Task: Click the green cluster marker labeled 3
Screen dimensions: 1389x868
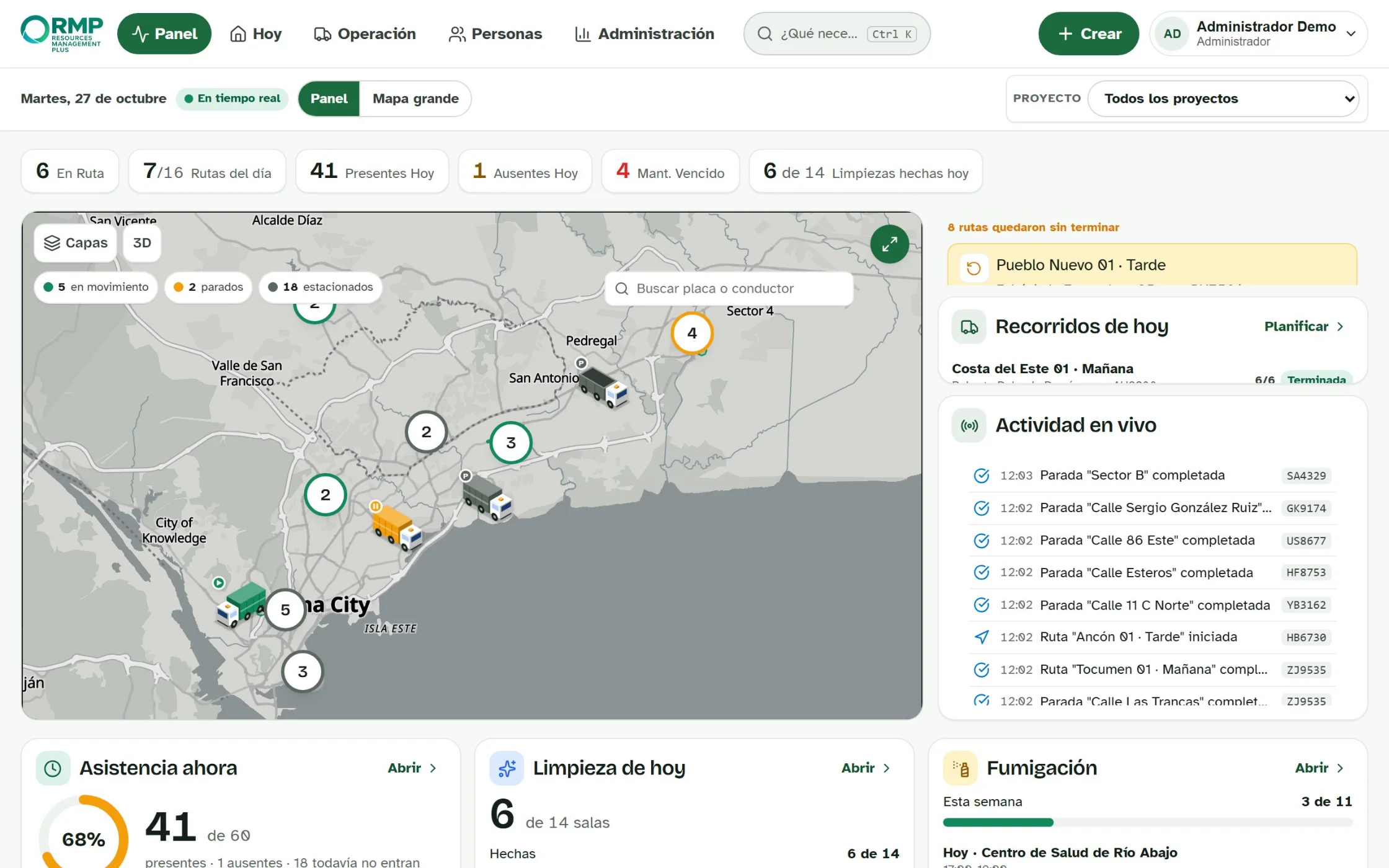Action: (x=511, y=443)
